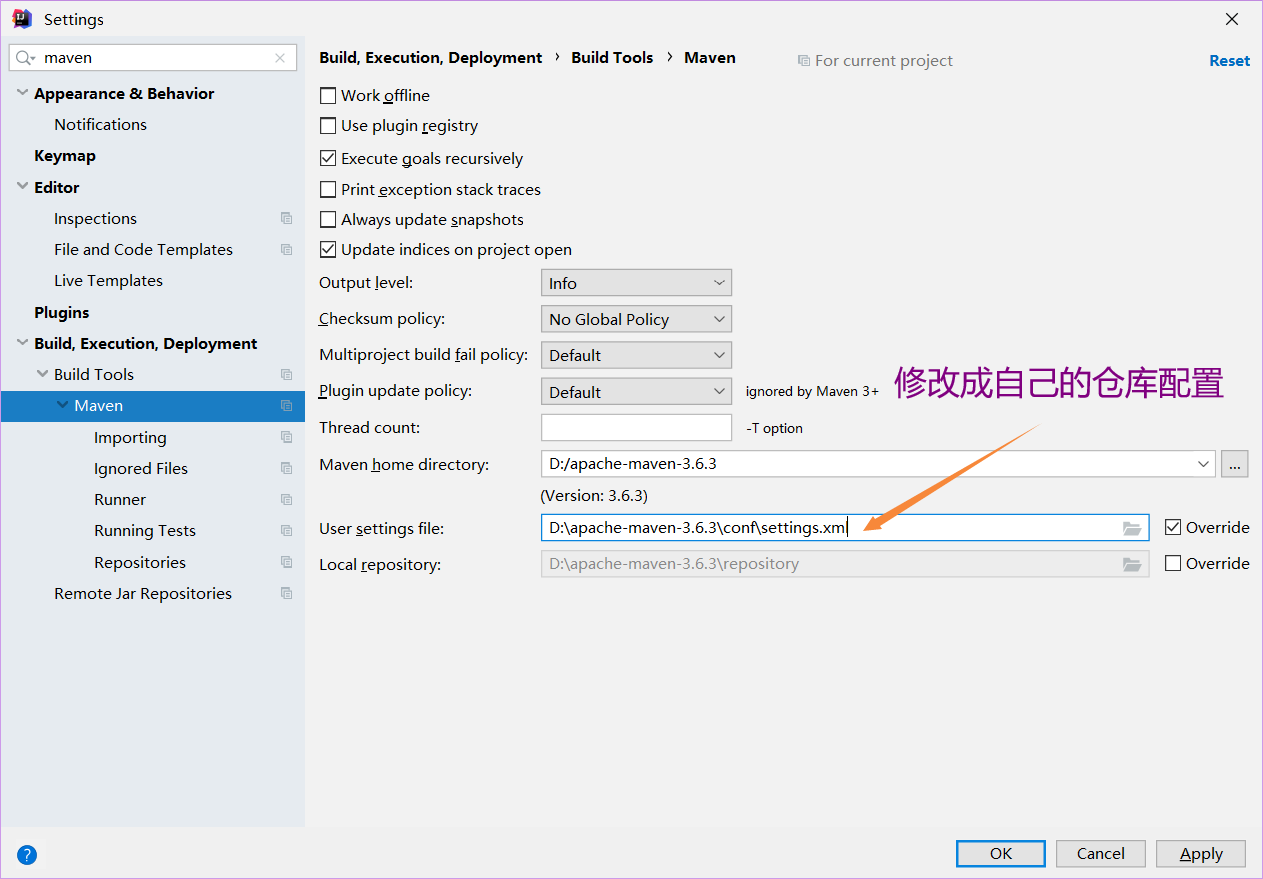Enable Always update snapshots

click(327, 219)
